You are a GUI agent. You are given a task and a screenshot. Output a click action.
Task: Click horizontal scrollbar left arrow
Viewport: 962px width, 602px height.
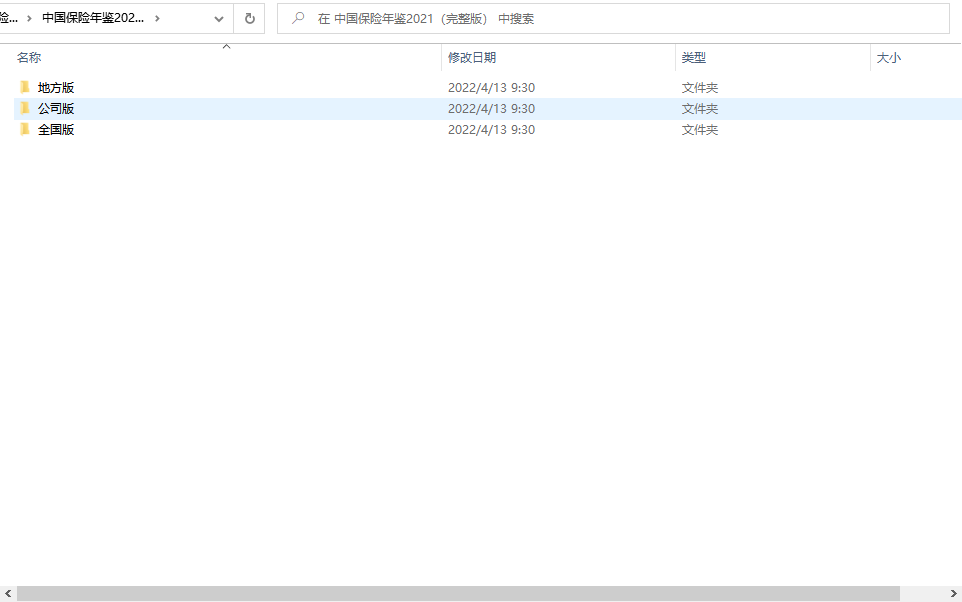click(x=8, y=593)
